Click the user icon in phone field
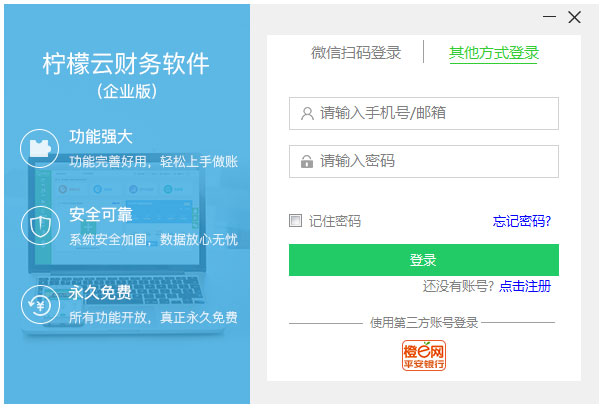This screenshot has width=604, height=408. [x=306, y=114]
